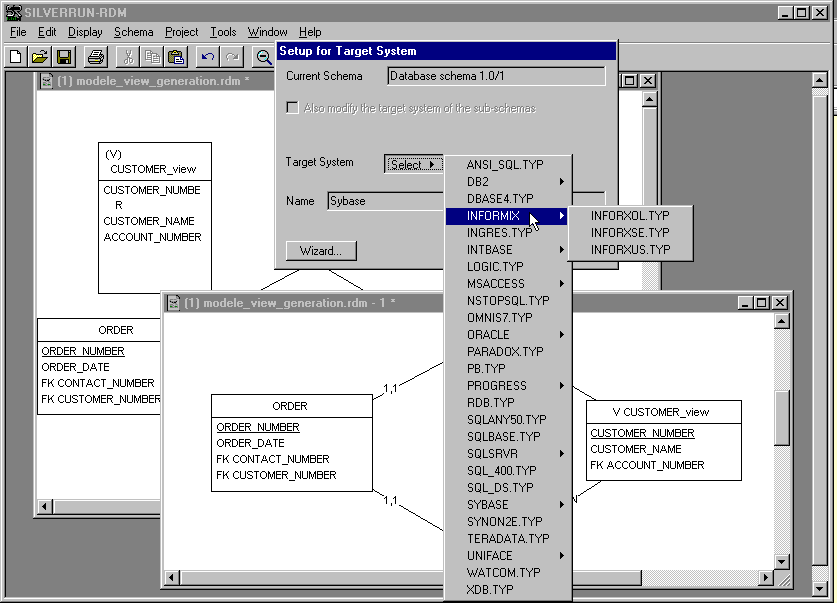Click the Zoom out magnifier icon
Viewport: 837px width, 603px height.
[x=264, y=57]
